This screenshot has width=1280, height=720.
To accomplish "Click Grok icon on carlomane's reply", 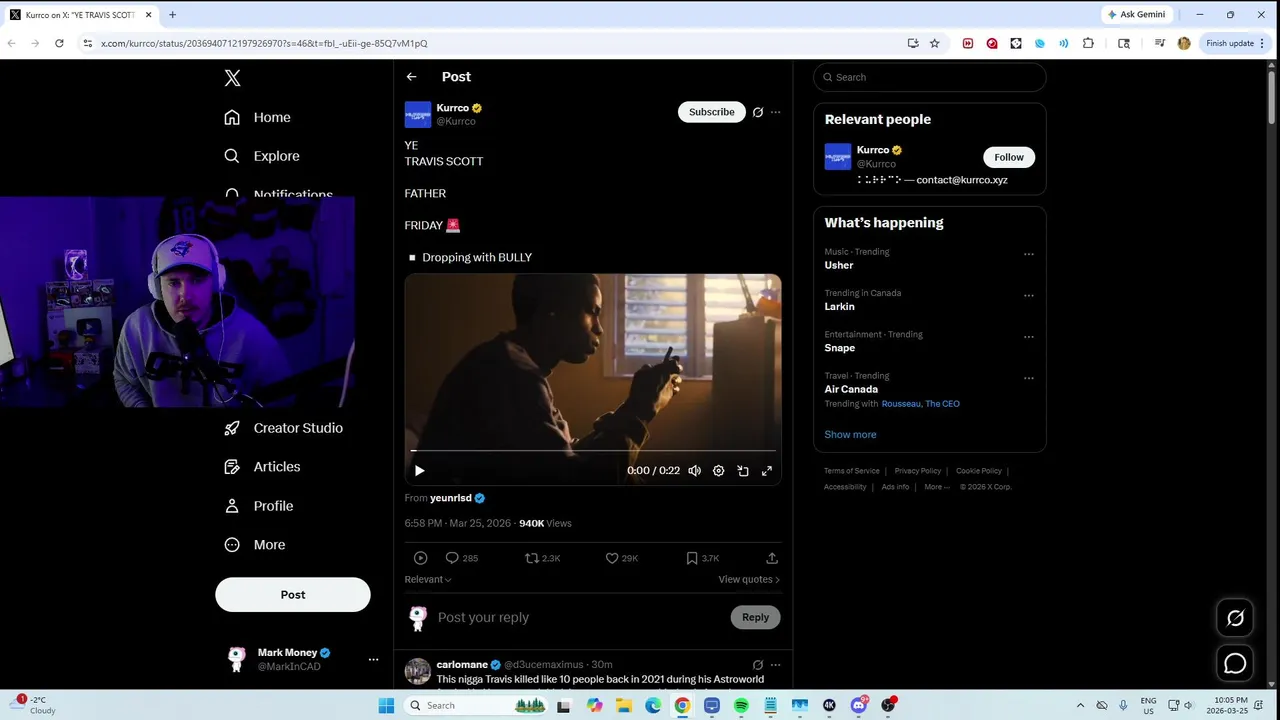I will click(x=758, y=665).
